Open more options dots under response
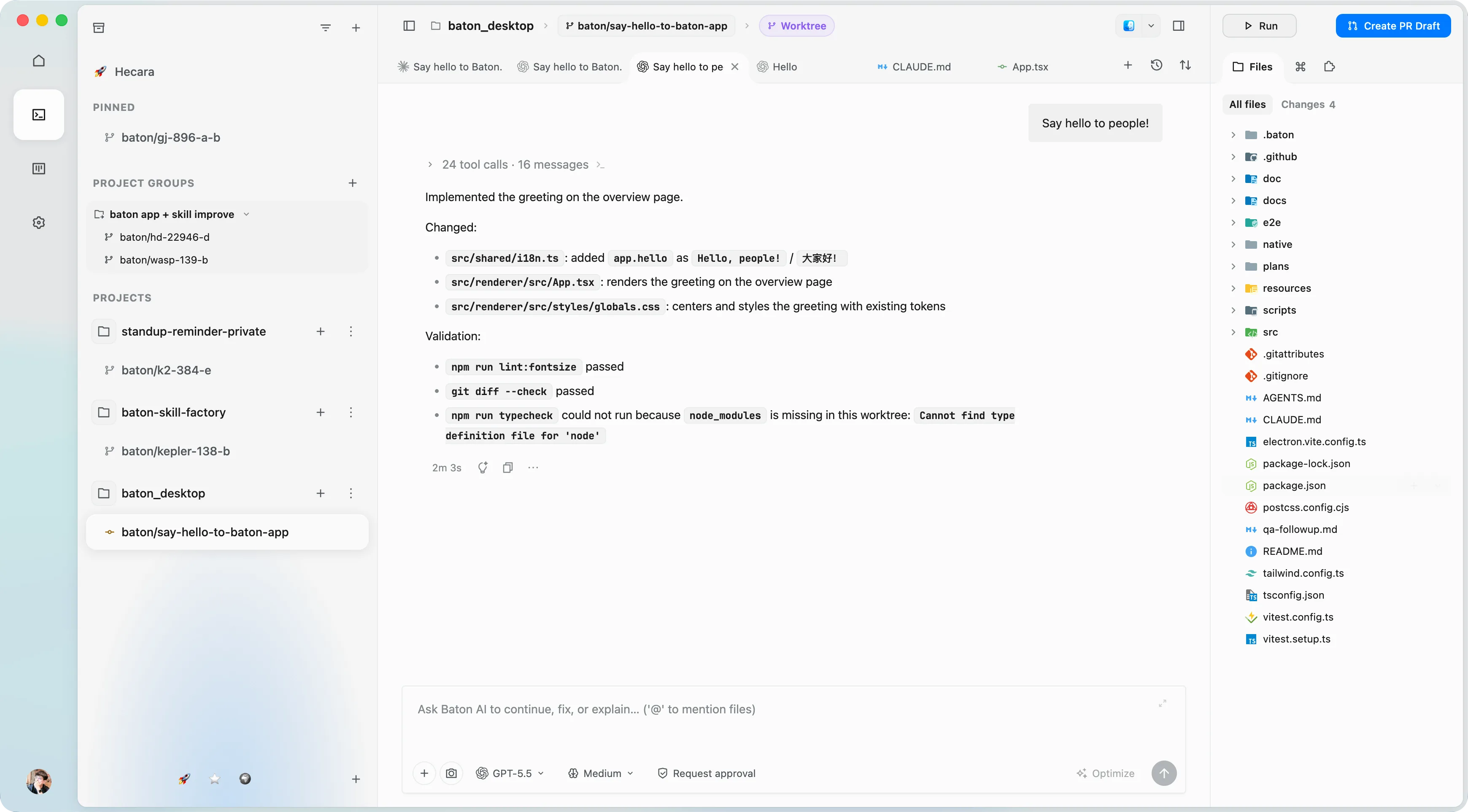The width and height of the screenshot is (1468, 812). point(533,468)
